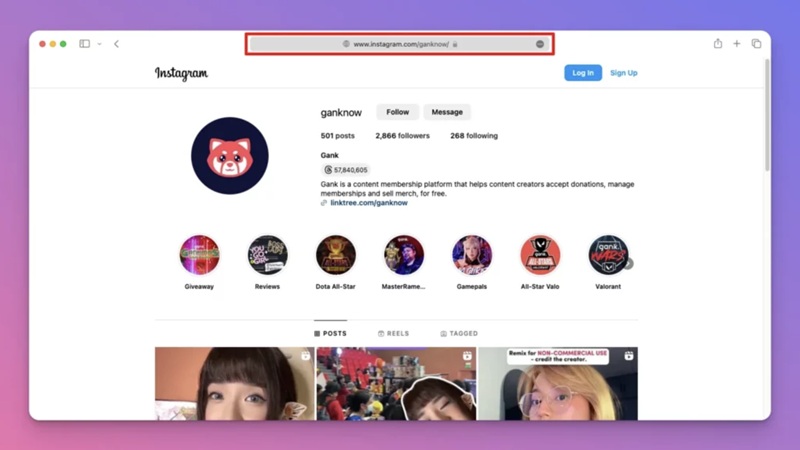Click the more options circle in address bar
Viewport: 800px width, 450px height.
pos(540,44)
